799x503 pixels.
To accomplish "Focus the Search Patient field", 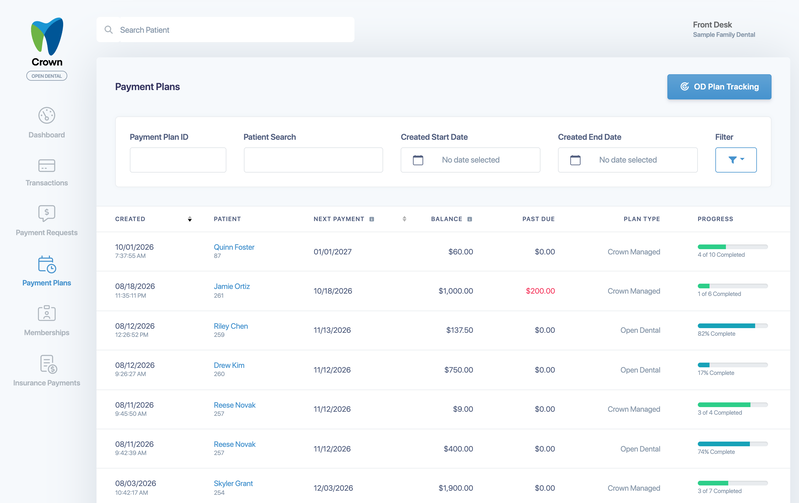I will 225,30.
